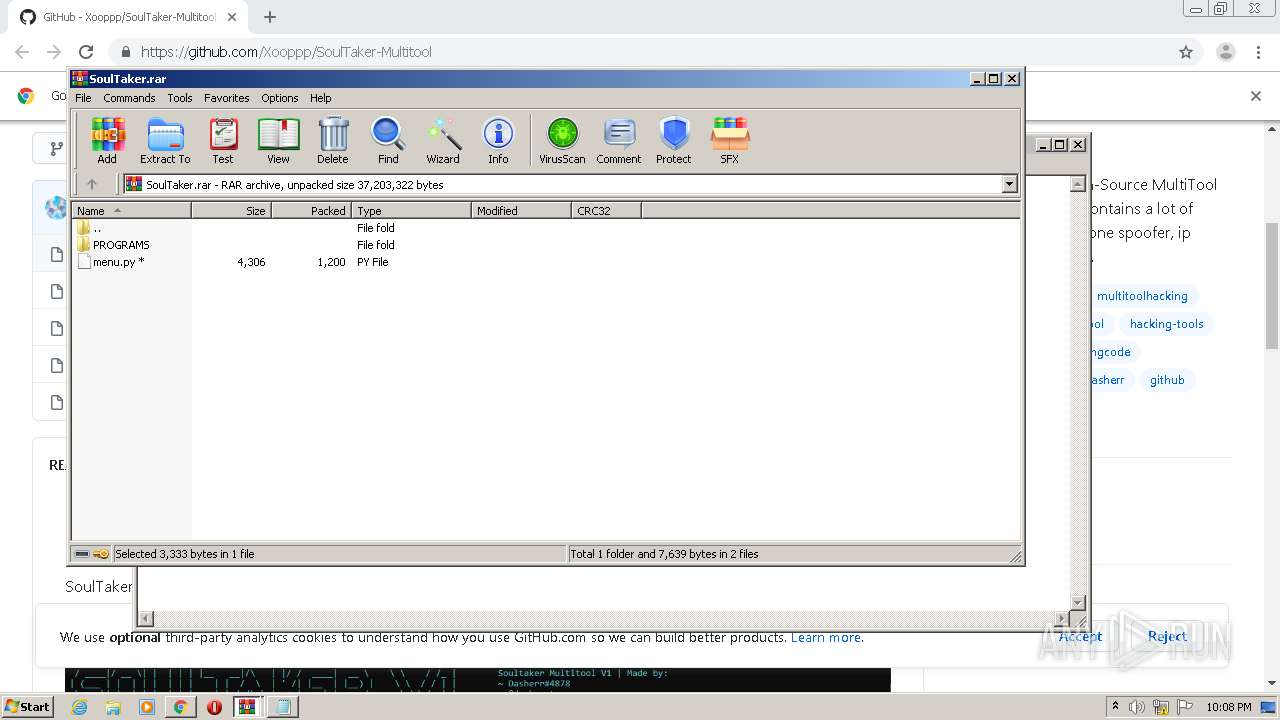The width and height of the screenshot is (1280, 720).
Task: Reload the GitHub page
Action: (x=86, y=52)
